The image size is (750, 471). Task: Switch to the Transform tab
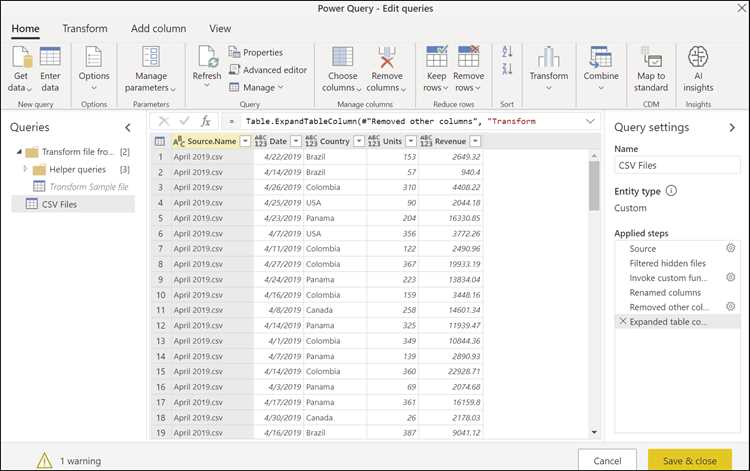point(85,29)
